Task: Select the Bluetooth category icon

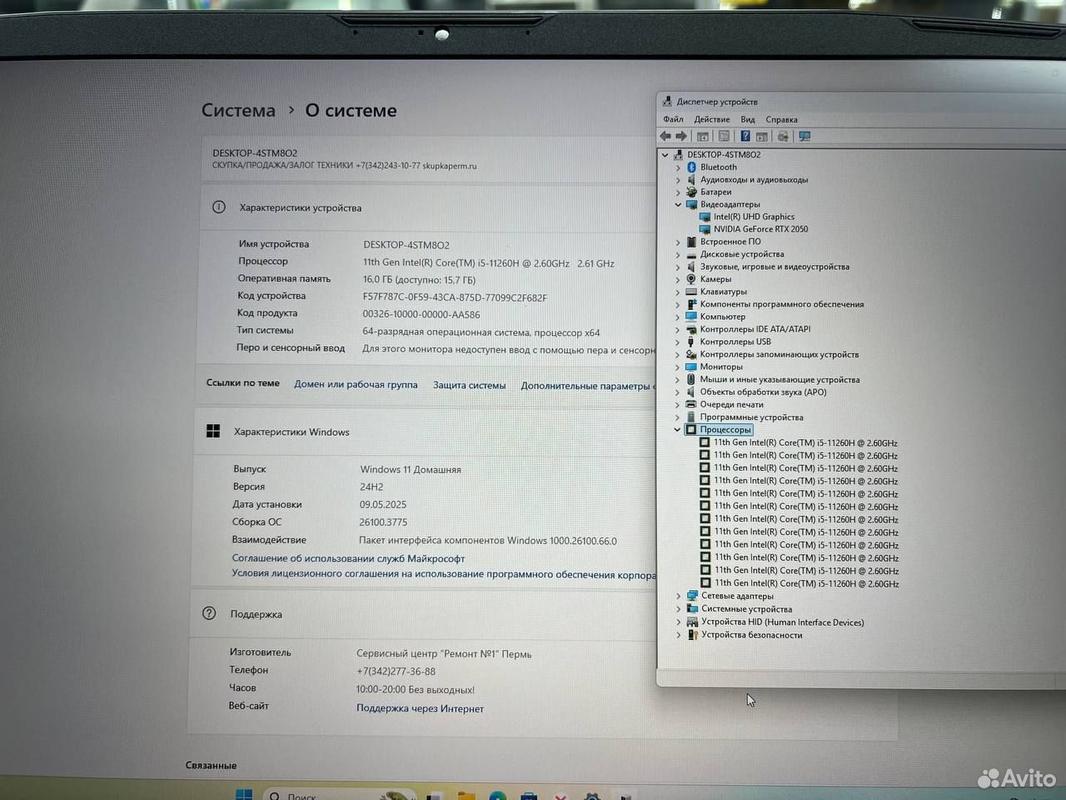Action: coord(691,167)
